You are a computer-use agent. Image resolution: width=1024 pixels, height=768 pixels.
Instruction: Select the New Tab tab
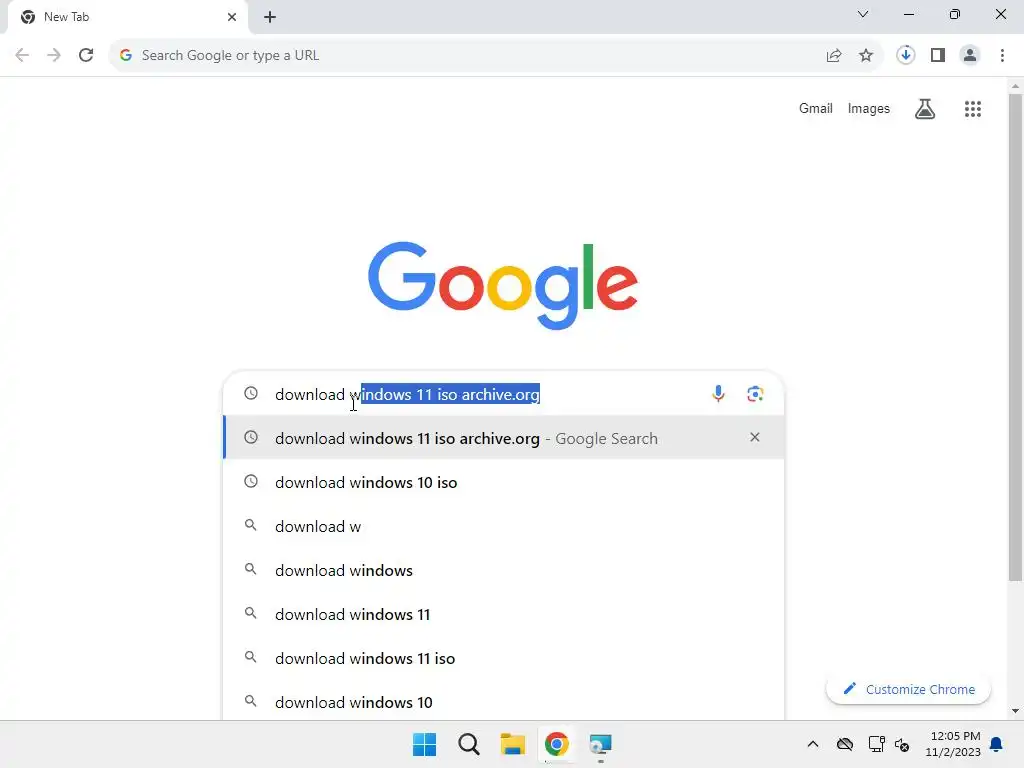[x=127, y=18]
